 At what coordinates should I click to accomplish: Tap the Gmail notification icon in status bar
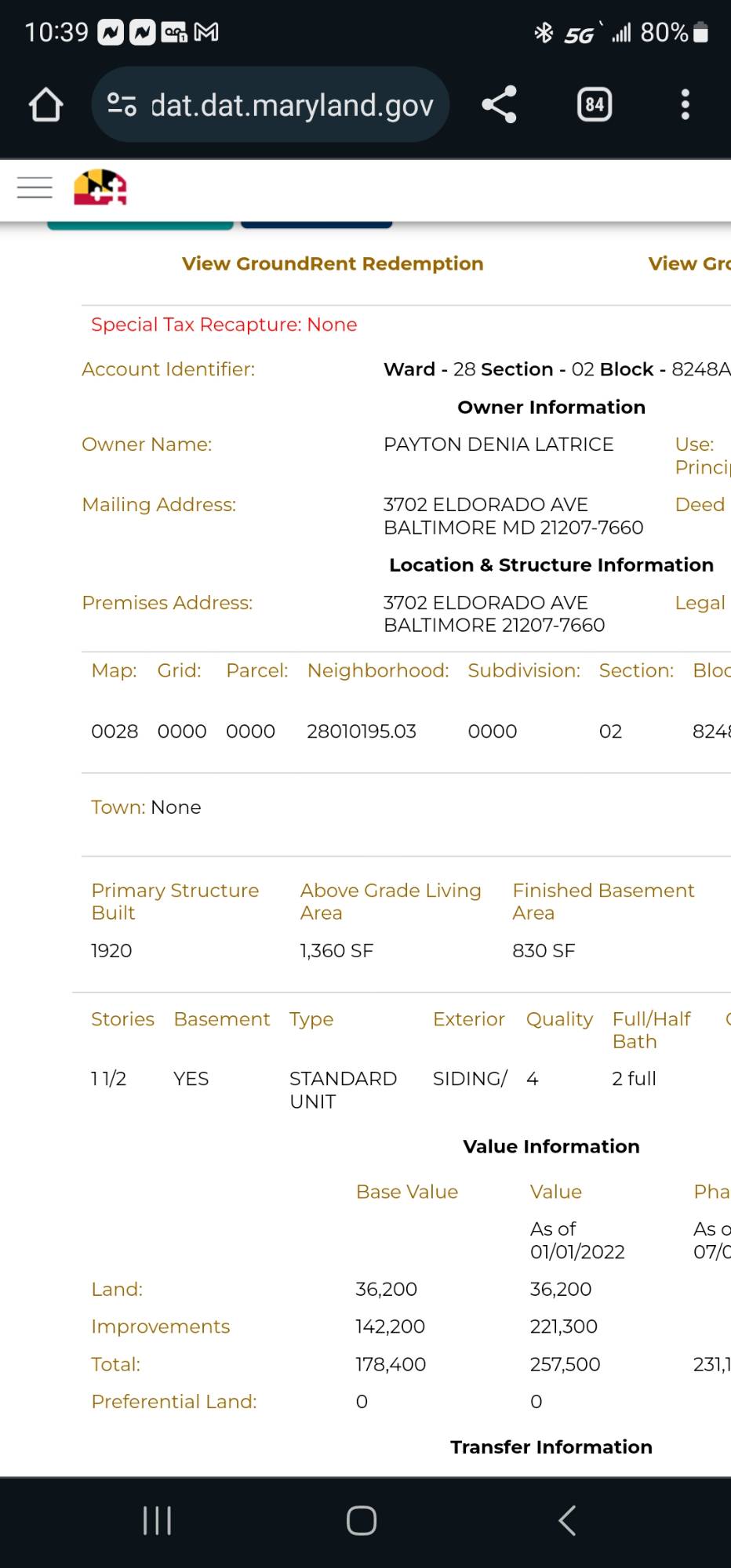tap(206, 32)
